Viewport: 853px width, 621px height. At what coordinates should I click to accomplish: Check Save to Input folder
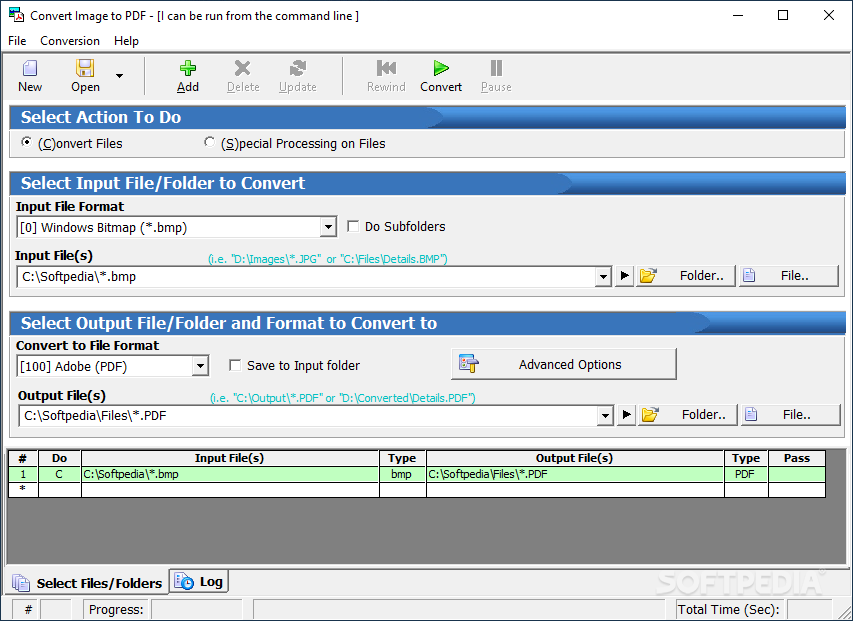click(x=235, y=365)
